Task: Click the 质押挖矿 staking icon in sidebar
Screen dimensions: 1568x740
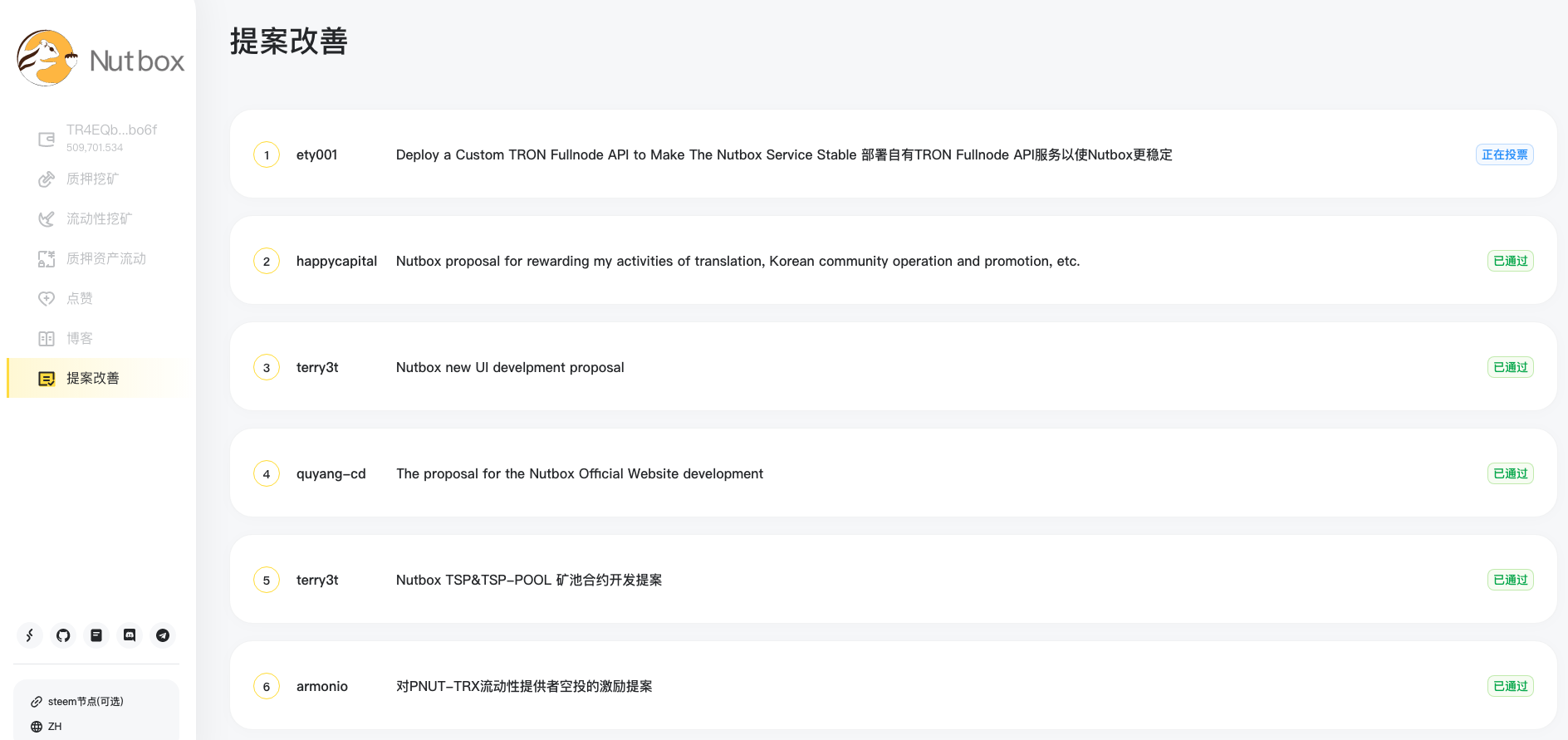Action: (x=47, y=179)
